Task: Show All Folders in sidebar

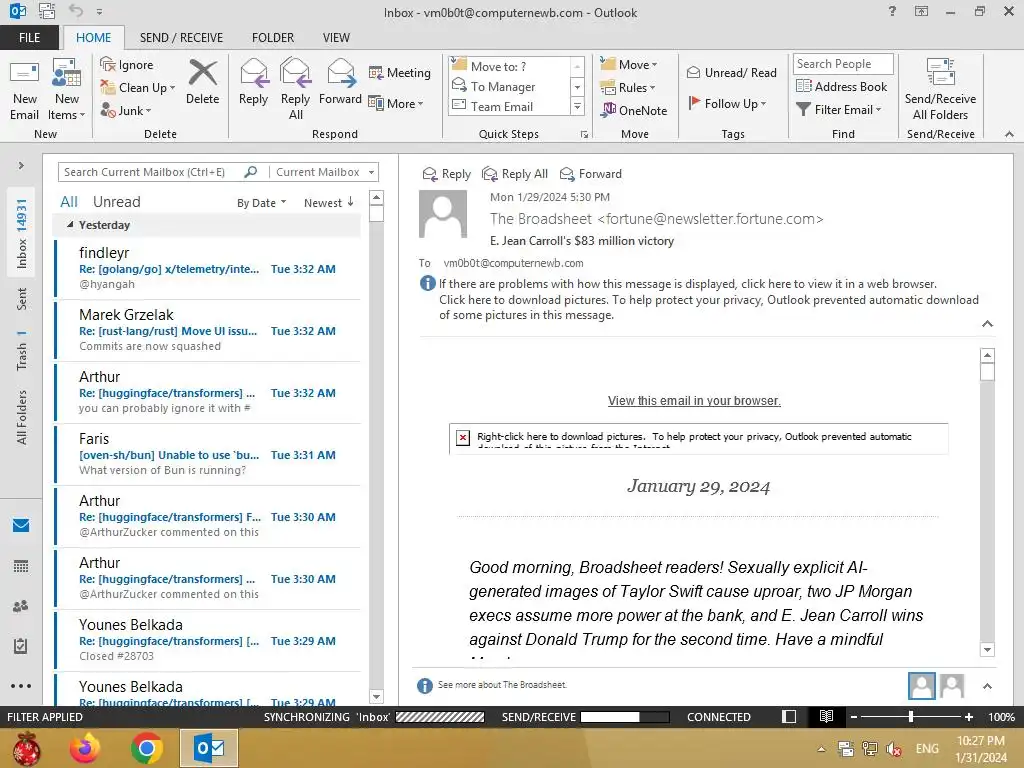Action: click(x=22, y=417)
